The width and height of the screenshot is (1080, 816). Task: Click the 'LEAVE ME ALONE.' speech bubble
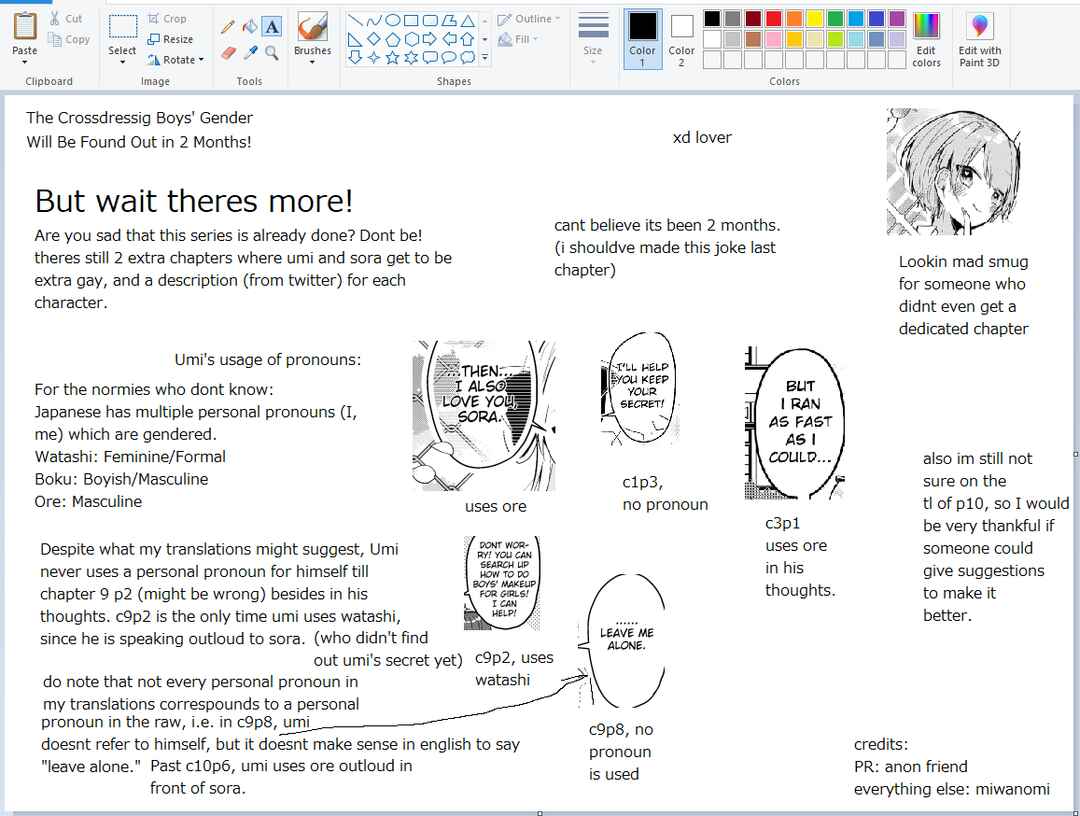tap(625, 641)
